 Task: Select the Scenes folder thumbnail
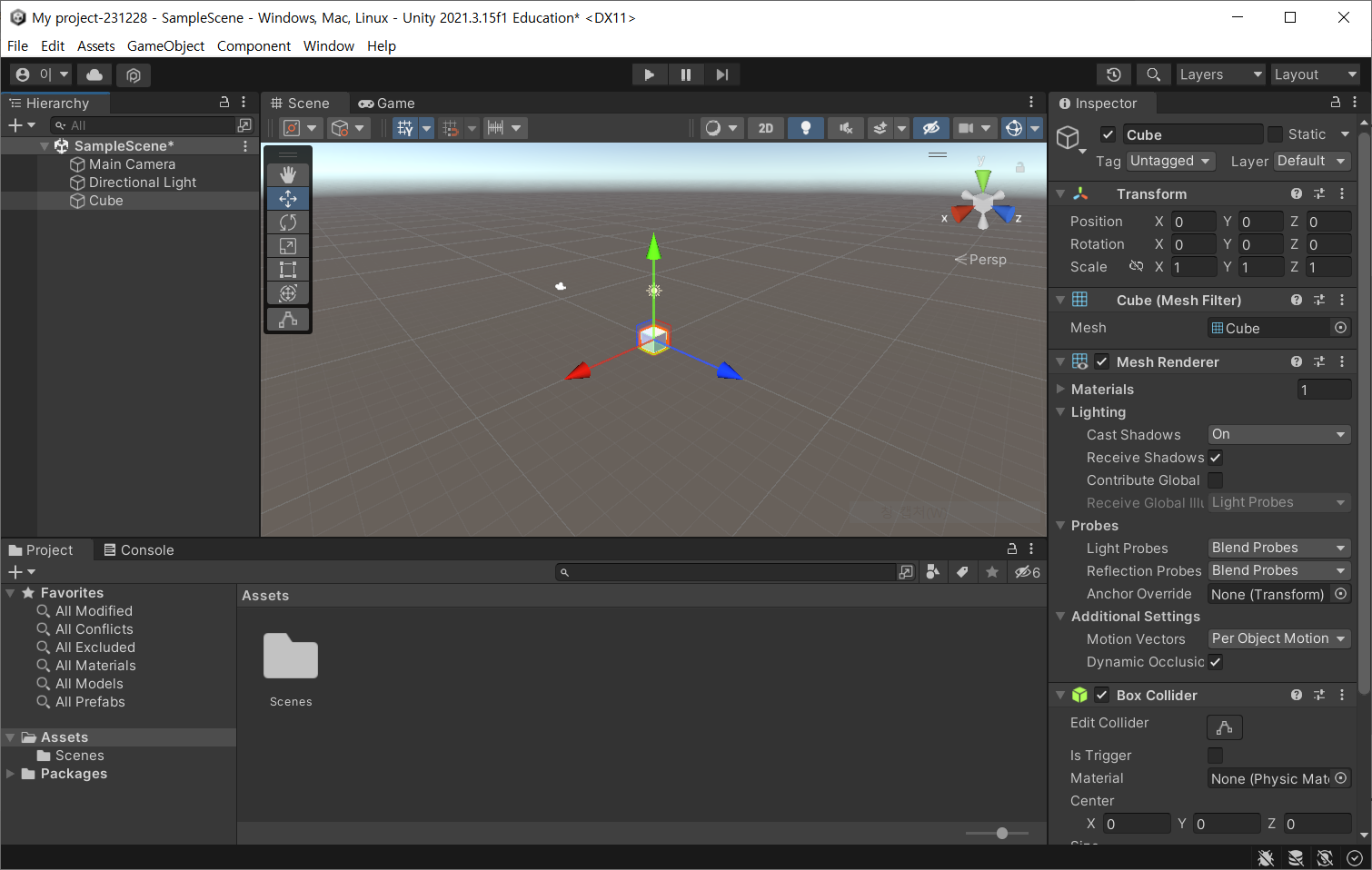(291, 656)
